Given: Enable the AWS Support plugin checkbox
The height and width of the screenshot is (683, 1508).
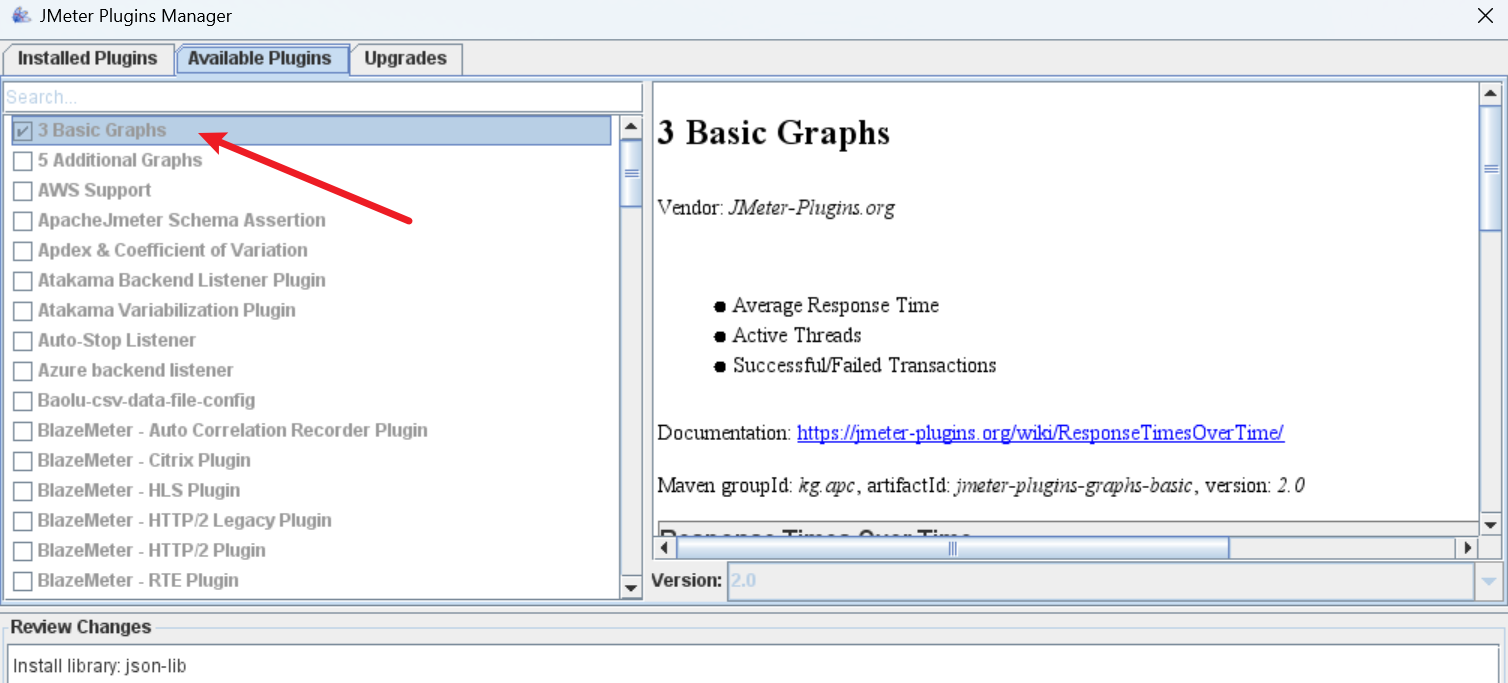Looking at the screenshot, I should pos(23,191).
